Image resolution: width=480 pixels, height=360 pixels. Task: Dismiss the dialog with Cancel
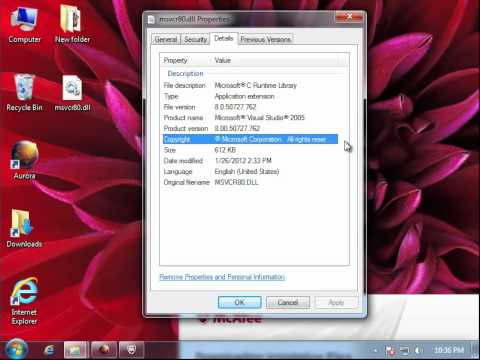pos(288,302)
